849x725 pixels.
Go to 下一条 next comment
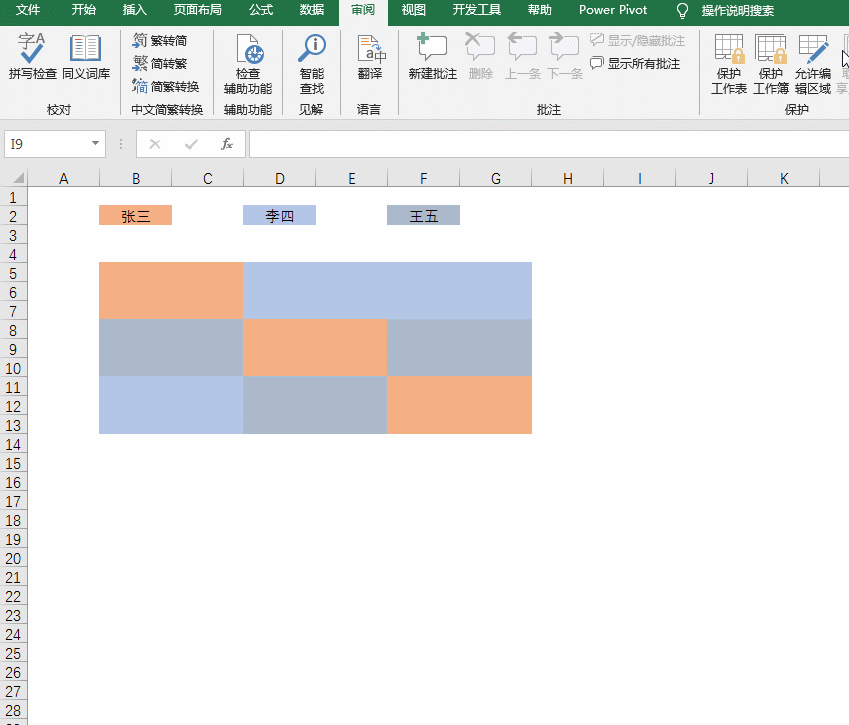coord(565,56)
